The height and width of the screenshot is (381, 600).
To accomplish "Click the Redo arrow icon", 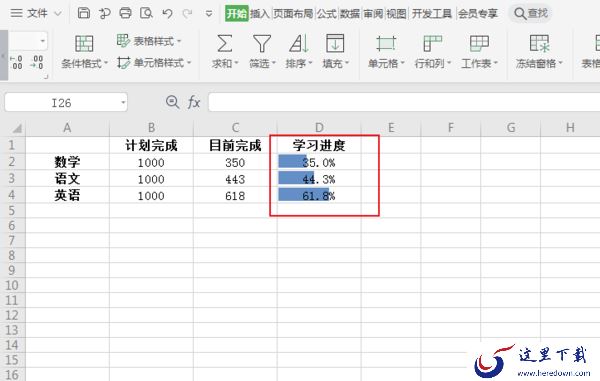I will pyautogui.click(x=187, y=14).
